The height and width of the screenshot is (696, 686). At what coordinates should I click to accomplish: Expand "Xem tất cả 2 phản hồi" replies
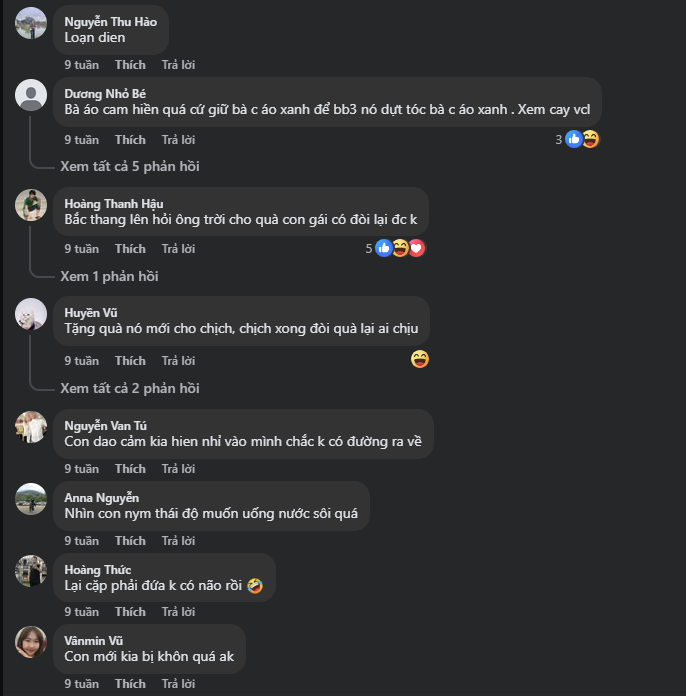coord(129,388)
